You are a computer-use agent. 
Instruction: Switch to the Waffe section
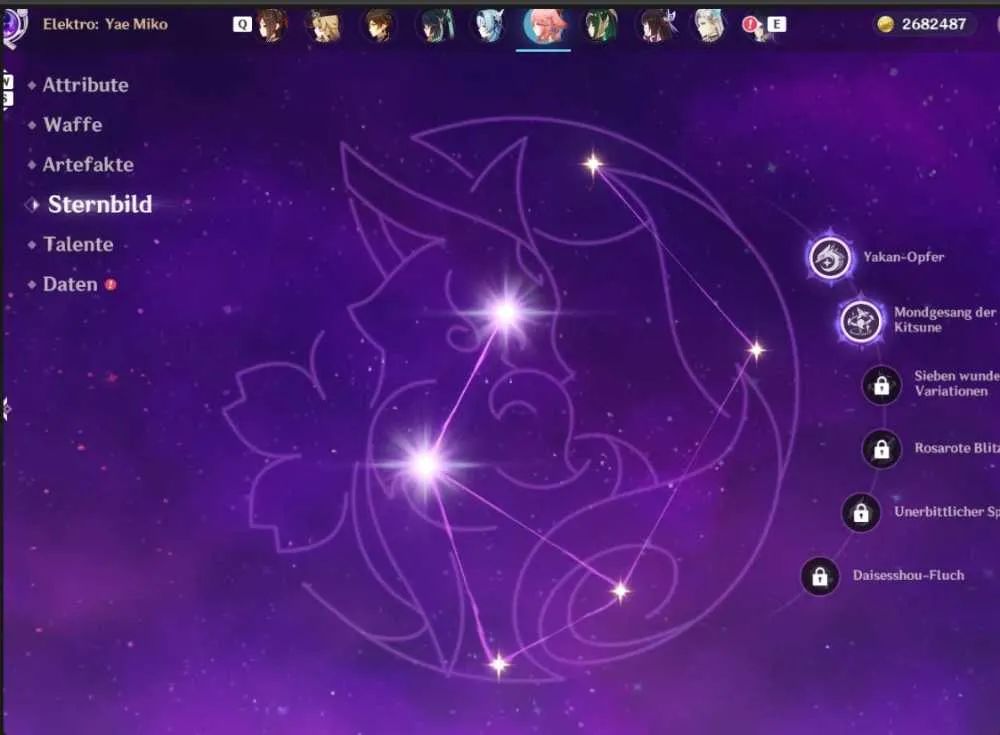[x=73, y=124]
